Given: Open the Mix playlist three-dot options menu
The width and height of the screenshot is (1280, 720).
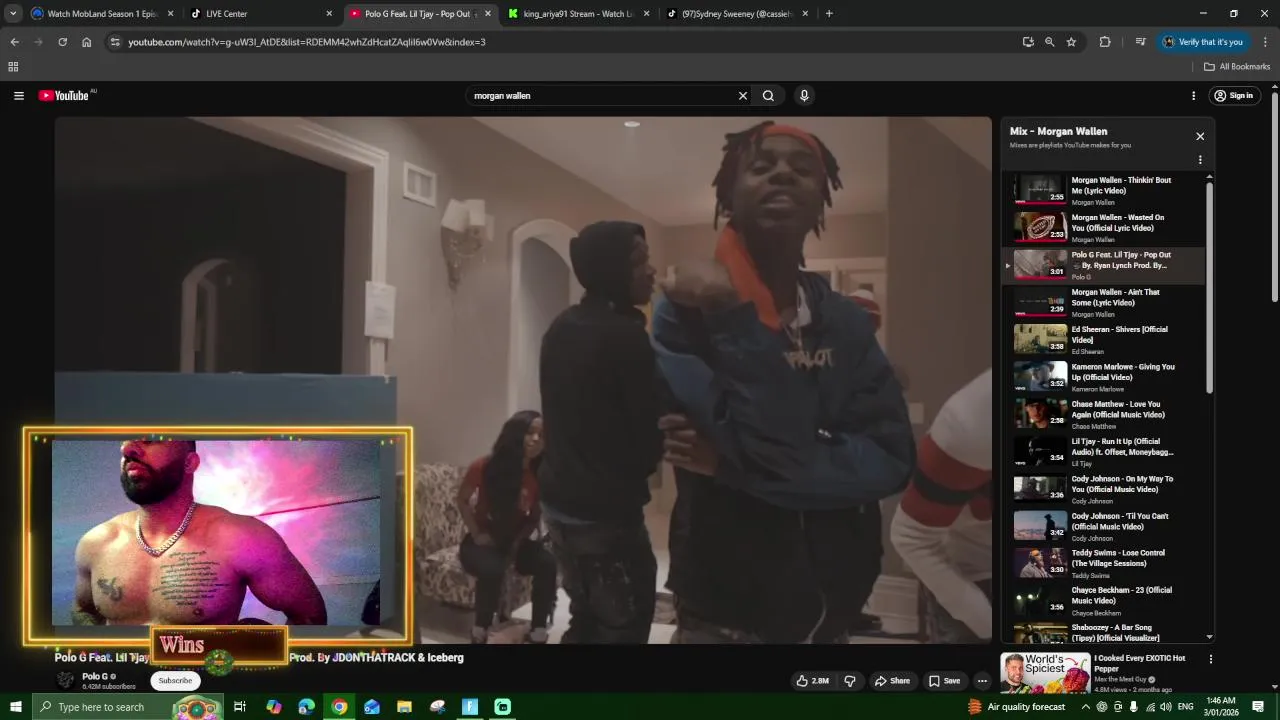Looking at the screenshot, I should [1200, 160].
